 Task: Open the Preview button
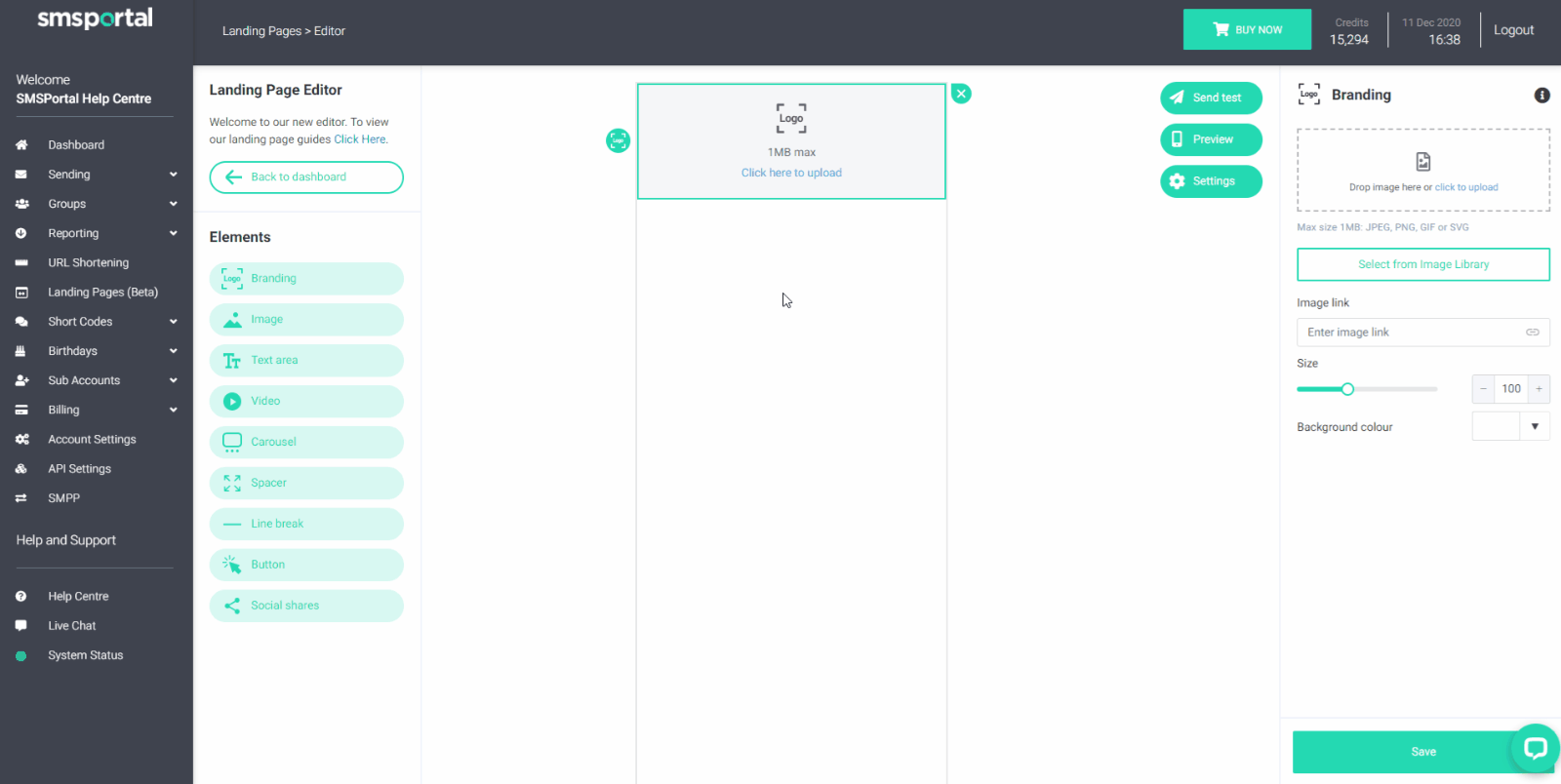[x=1211, y=140]
